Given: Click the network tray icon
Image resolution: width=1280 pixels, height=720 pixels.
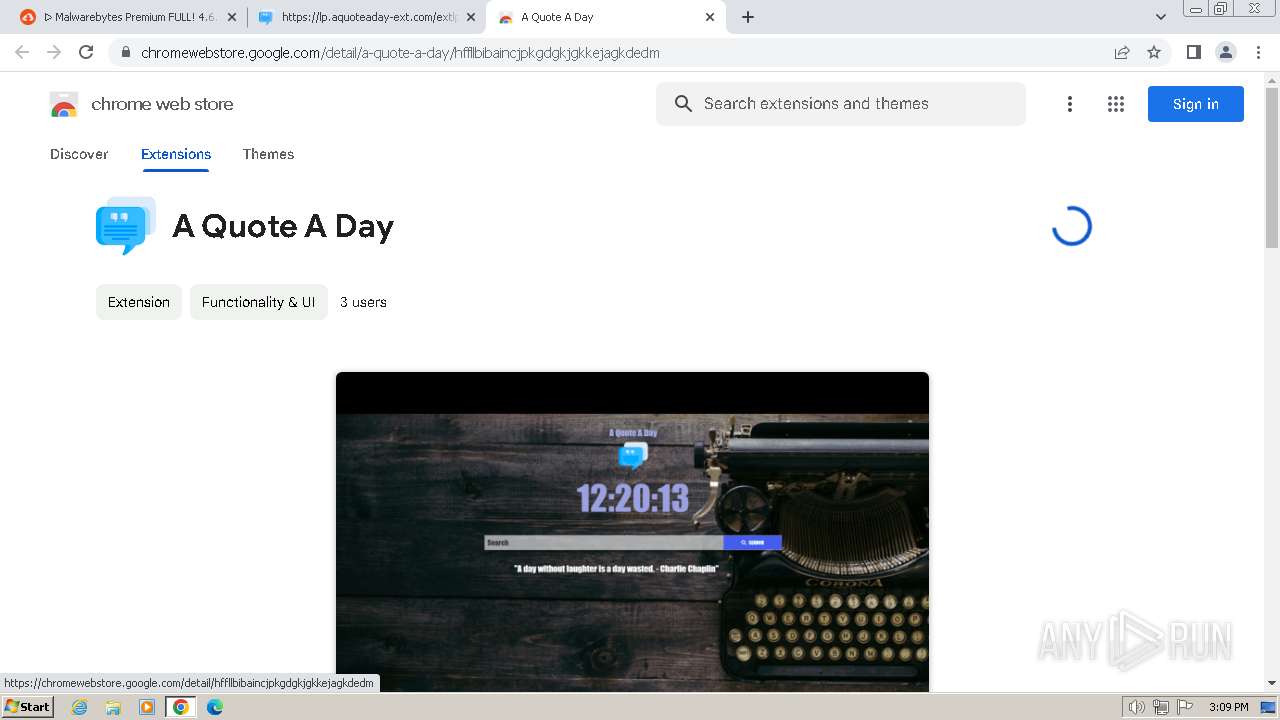Looking at the screenshot, I should (x=1161, y=707).
